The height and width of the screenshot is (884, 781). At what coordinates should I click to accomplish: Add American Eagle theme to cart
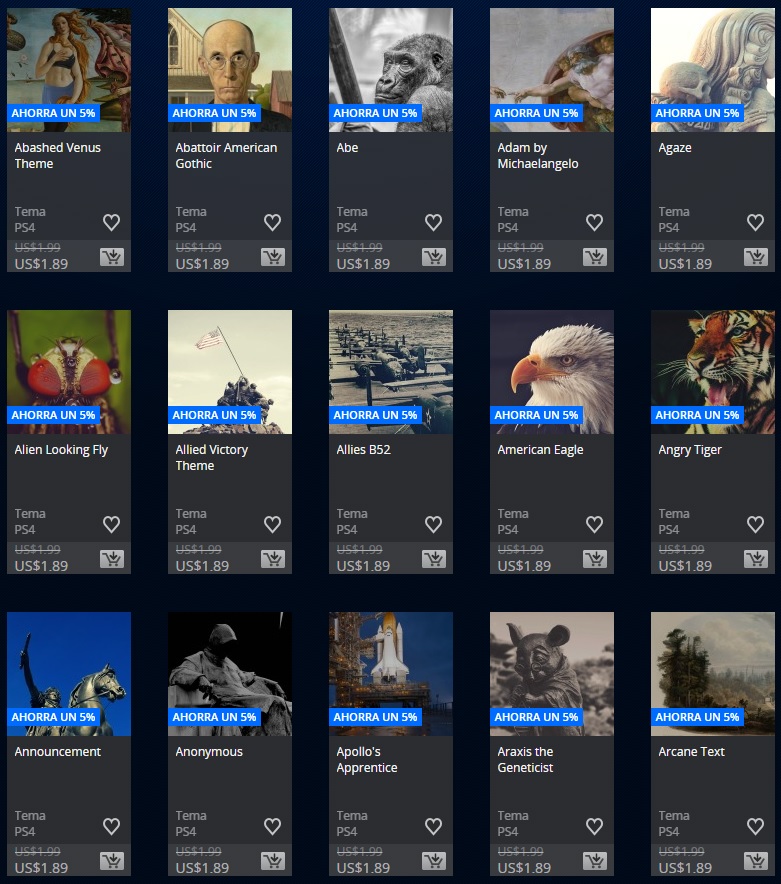click(595, 559)
